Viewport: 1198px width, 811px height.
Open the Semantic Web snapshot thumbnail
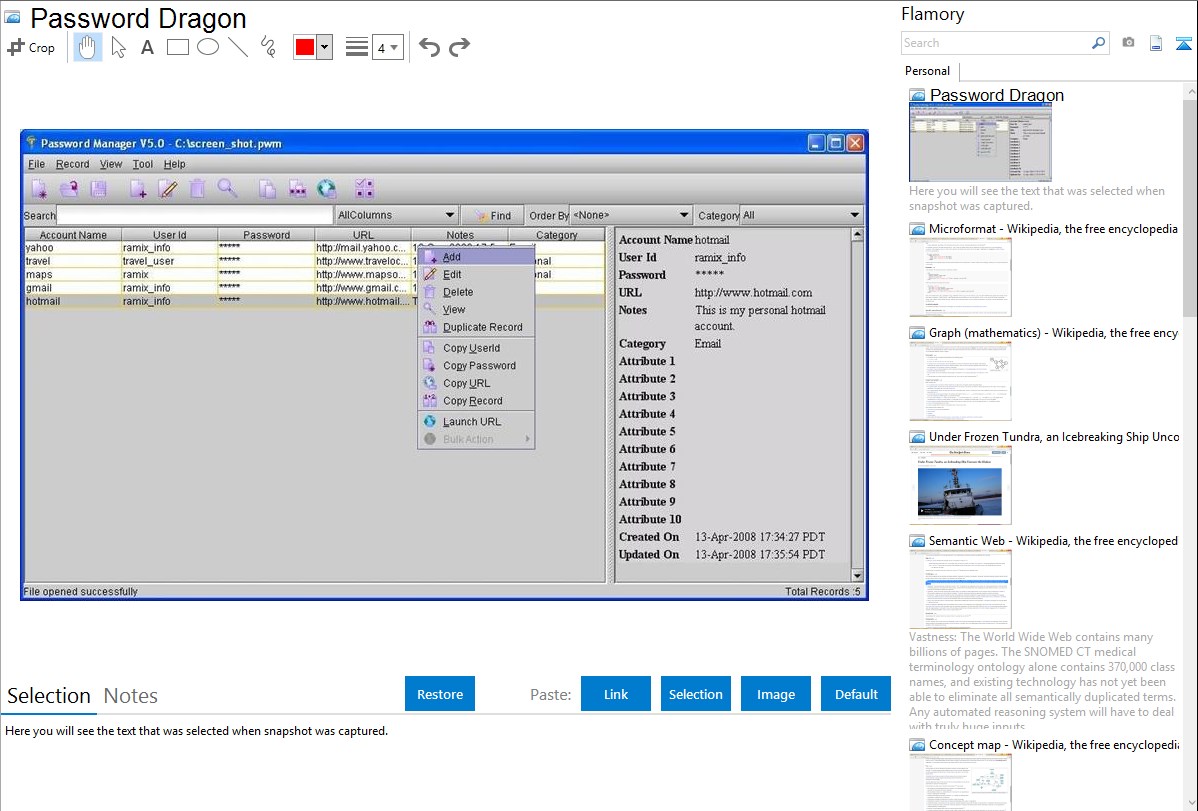(960, 589)
